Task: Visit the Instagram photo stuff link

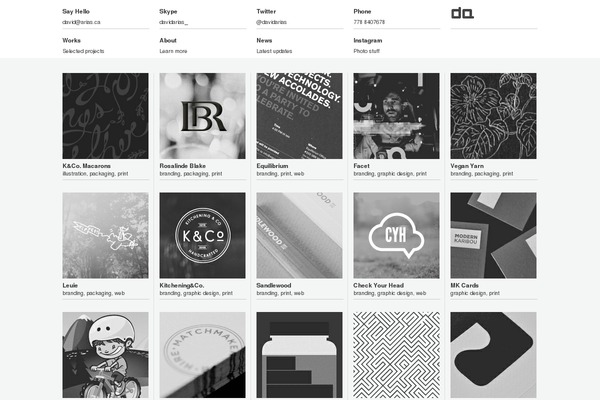Action: click(368, 45)
